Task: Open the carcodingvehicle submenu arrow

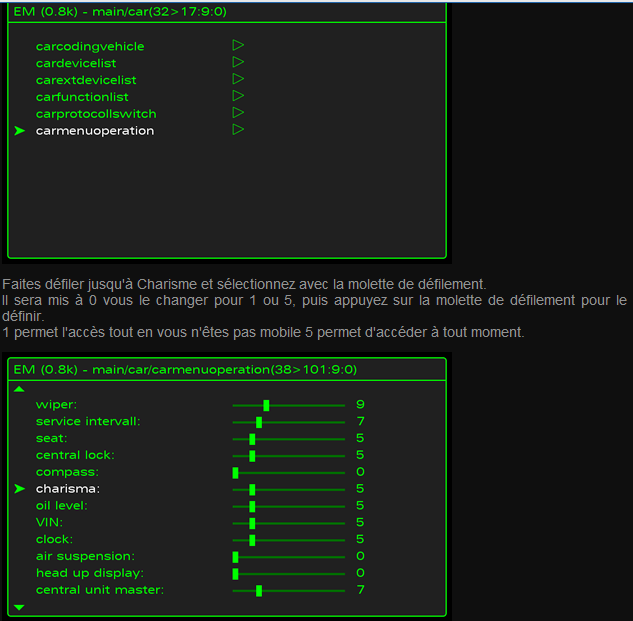Action: coord(238,45)
